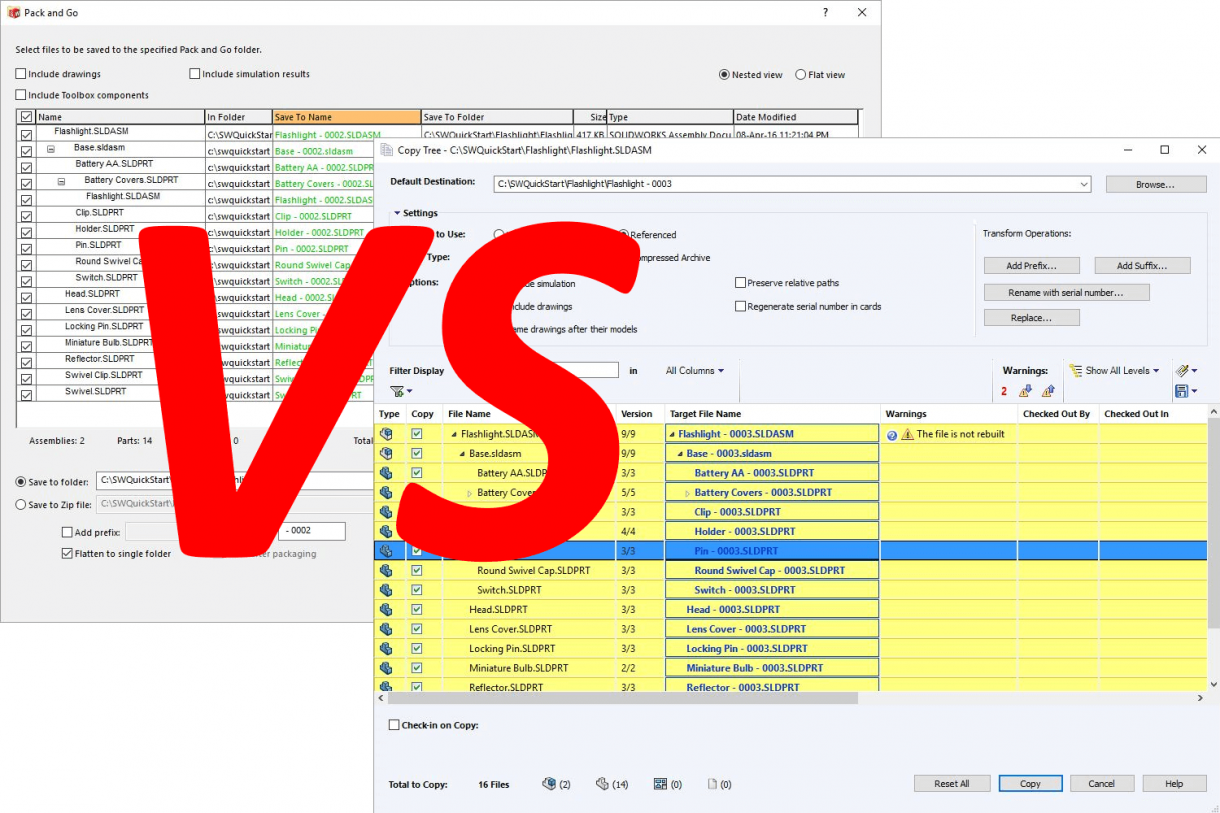Image resolution: width=1220 pixels, height=813 pixels.
Task: Enable Include drawings in Pack and Go
Action: point(21,74)
